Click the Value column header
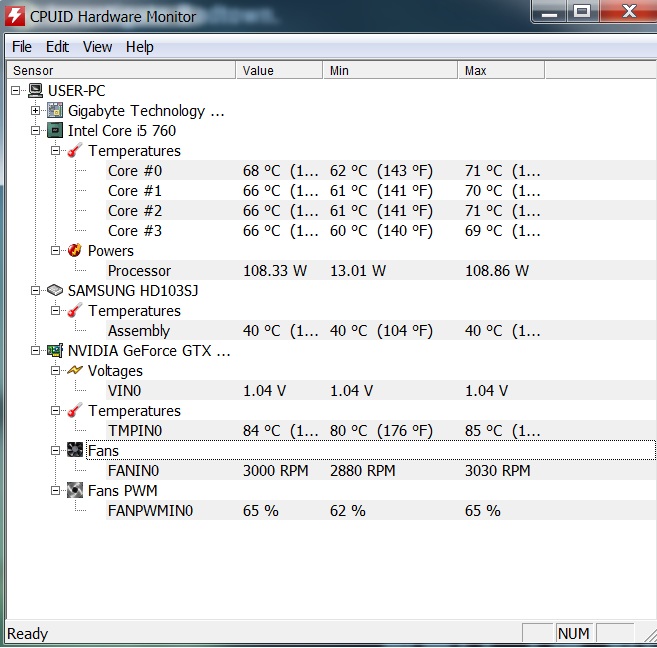 [280, 71]
